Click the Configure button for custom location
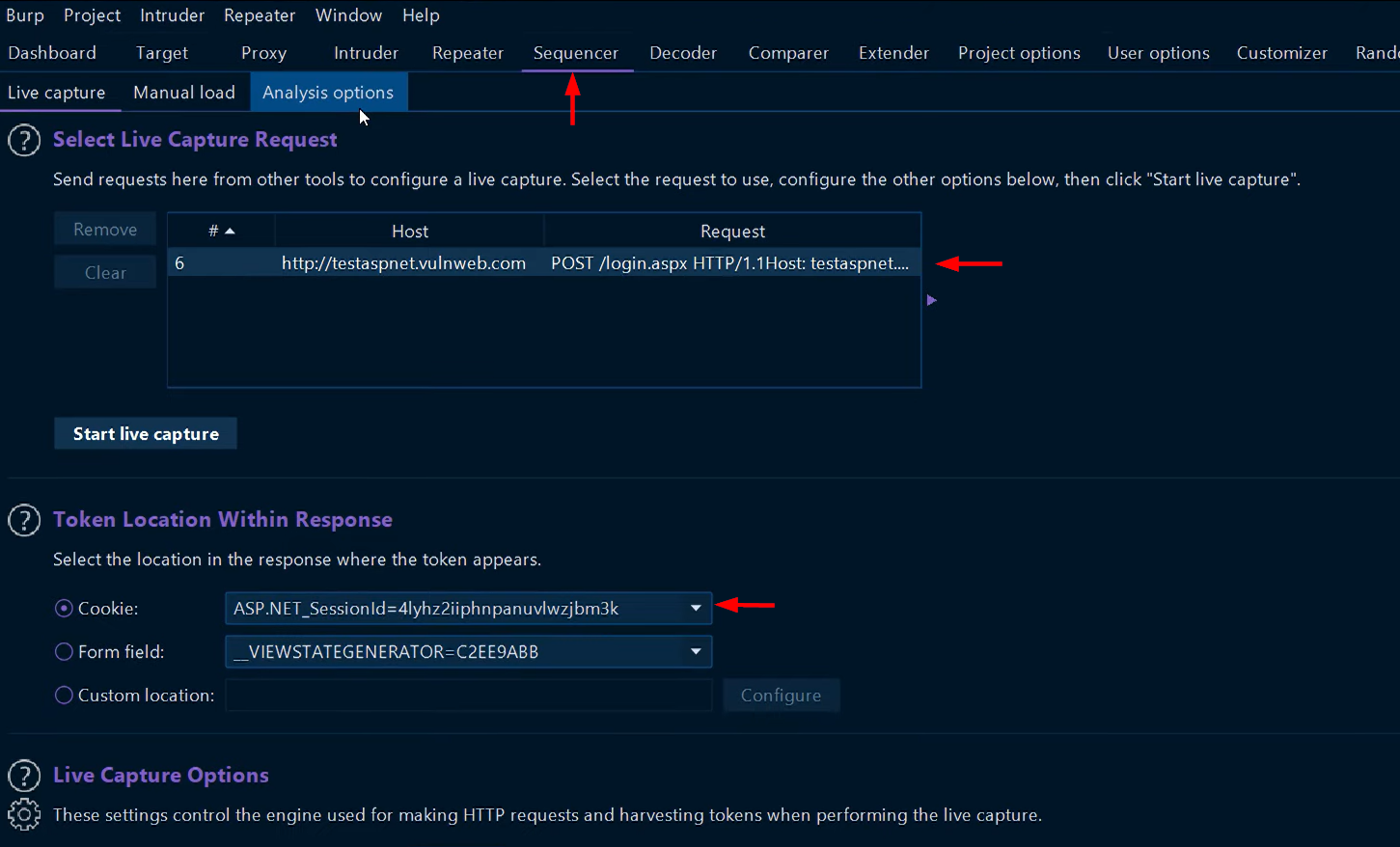1400x847 pixels. [x=781, y=695]
